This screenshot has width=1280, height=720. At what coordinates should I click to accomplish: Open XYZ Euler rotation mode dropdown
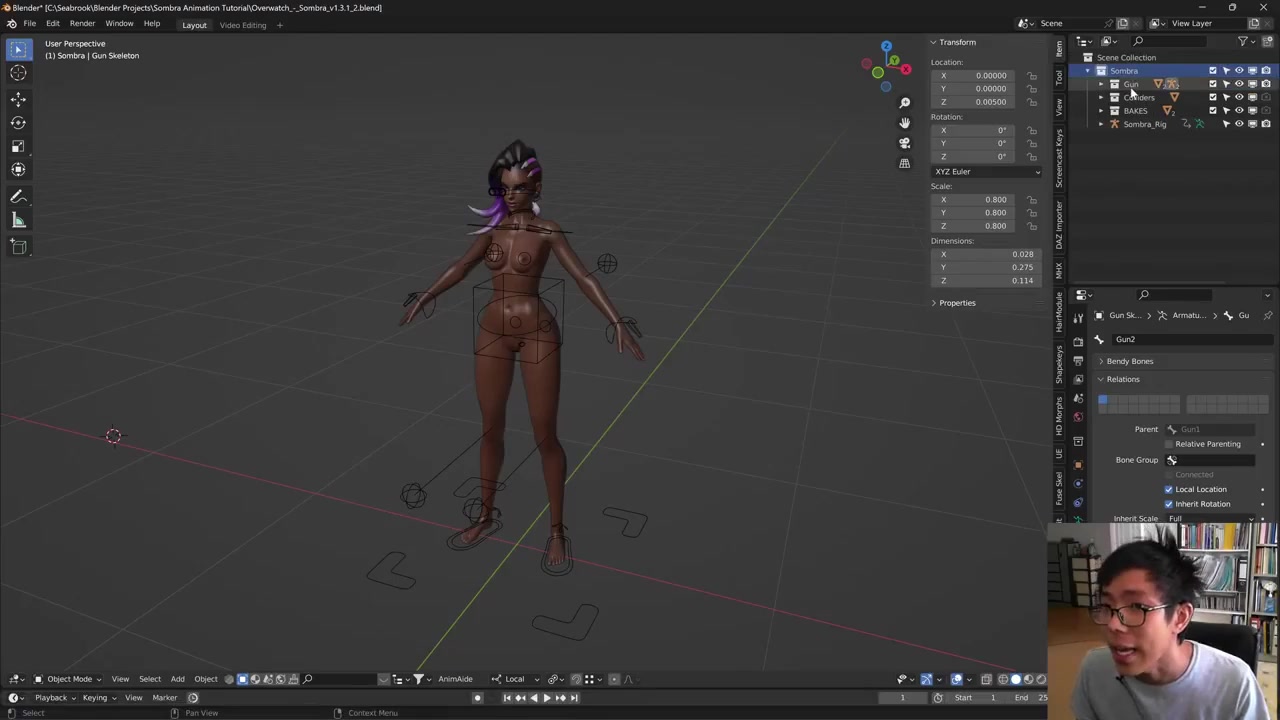pos(986,172)
